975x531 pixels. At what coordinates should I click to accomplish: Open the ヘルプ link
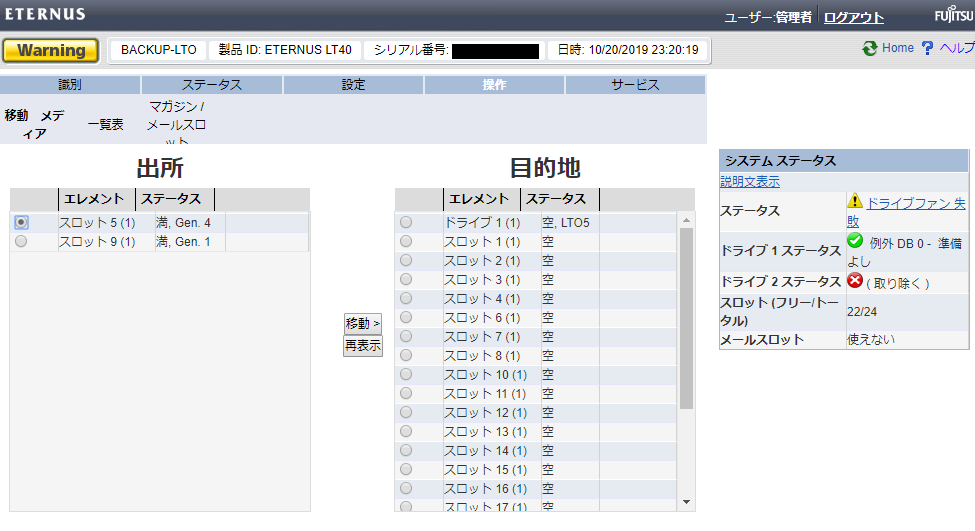(x=956, y=48)
